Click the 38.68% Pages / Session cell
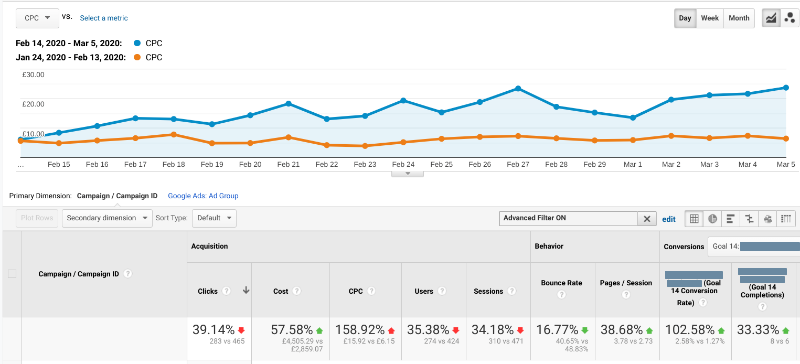The image size is (800, 364). pyautogui.click(x=627, y=339)
